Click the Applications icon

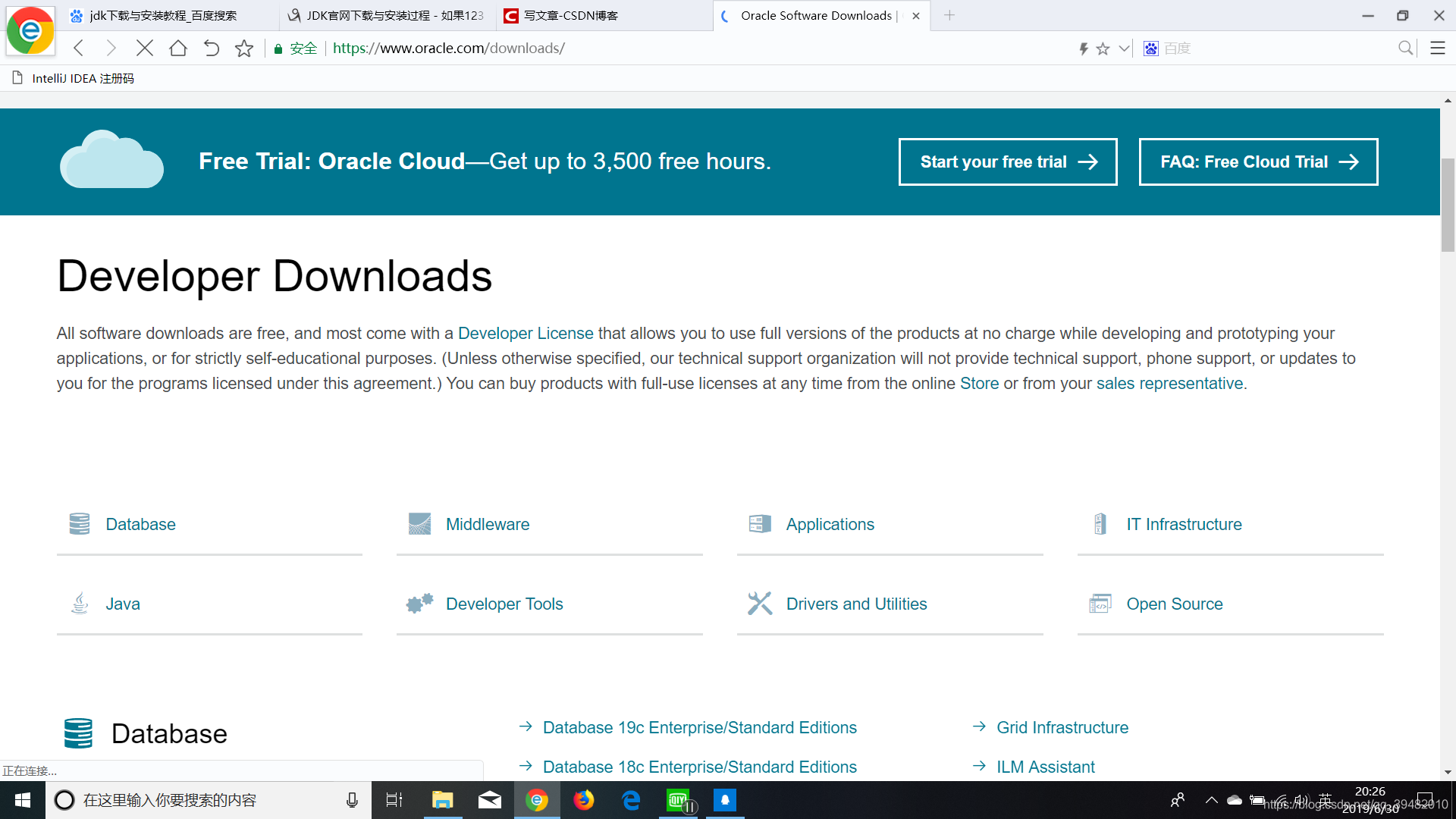point(760,524)
